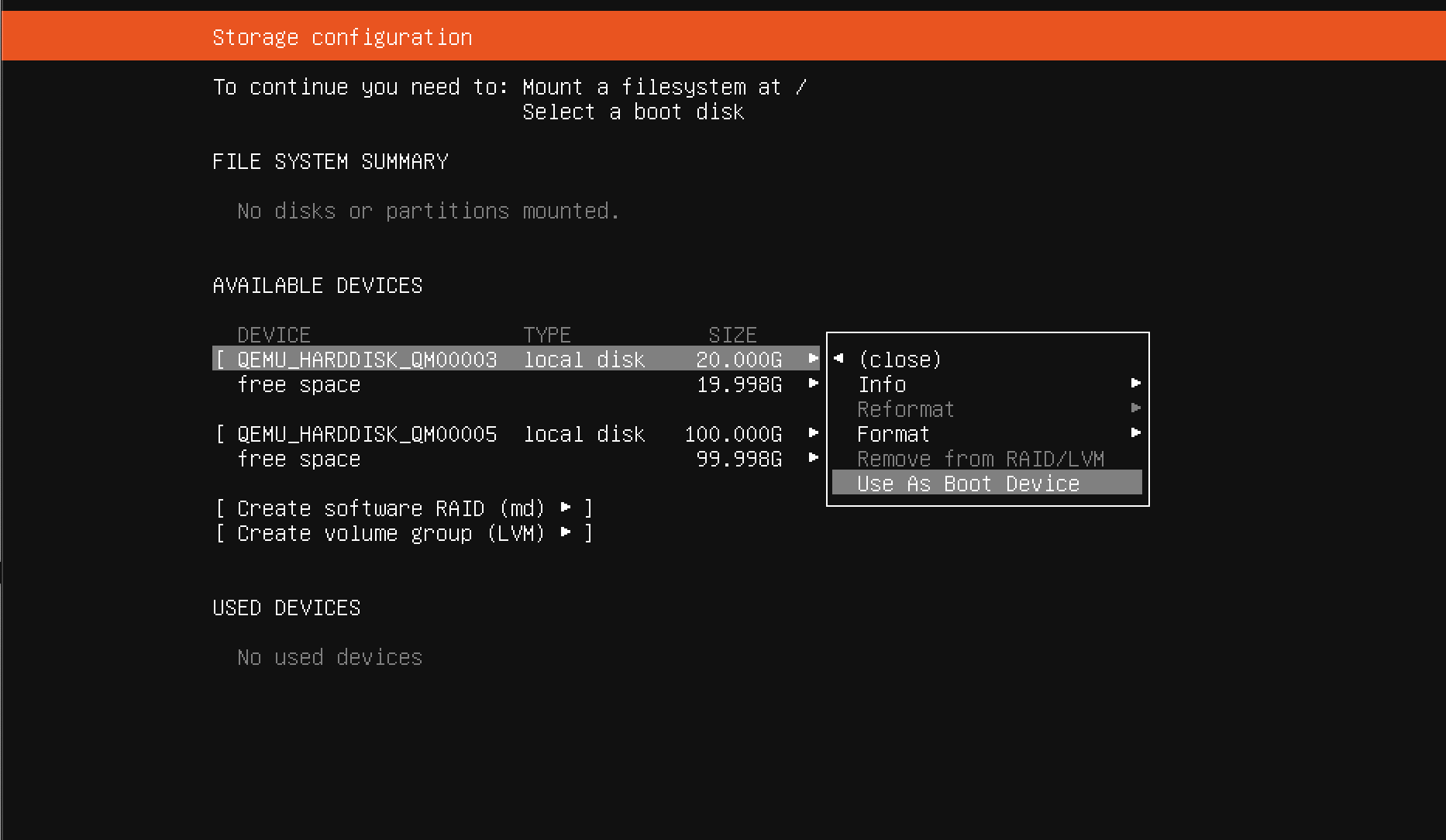
Task: Select Remove from RAID/LVM option
Action: pos(980,458)
